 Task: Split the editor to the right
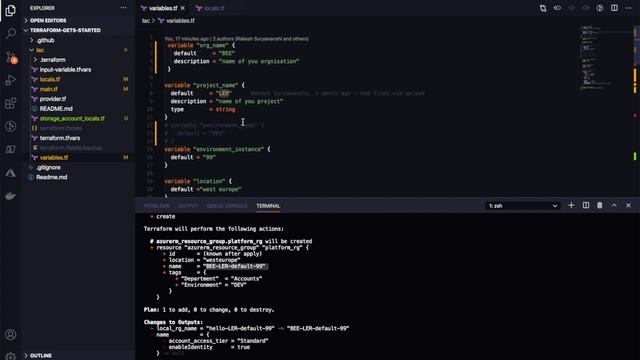click(x=614, y=8)
